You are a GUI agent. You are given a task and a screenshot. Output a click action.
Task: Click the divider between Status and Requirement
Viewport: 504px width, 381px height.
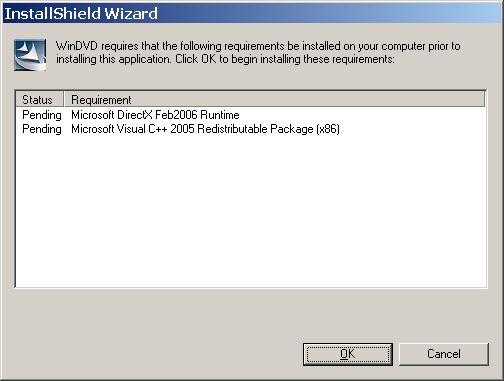click(x=64, y=100)
